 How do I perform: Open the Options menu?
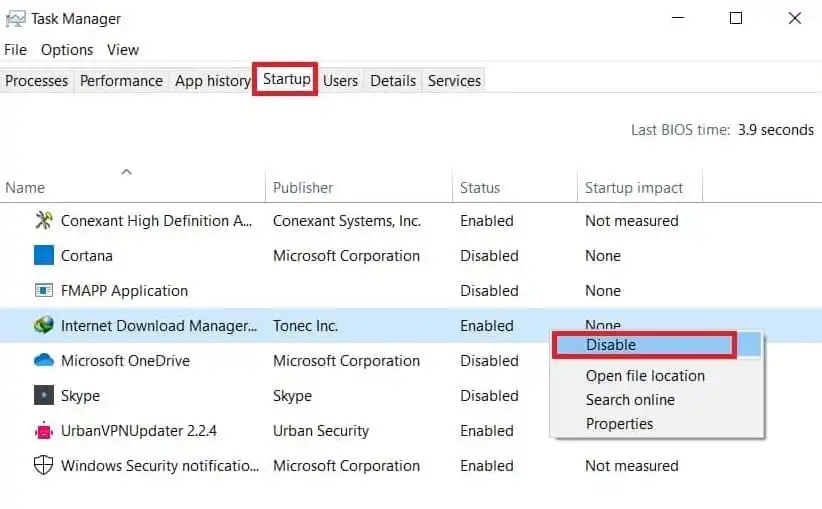click(67, 50)
